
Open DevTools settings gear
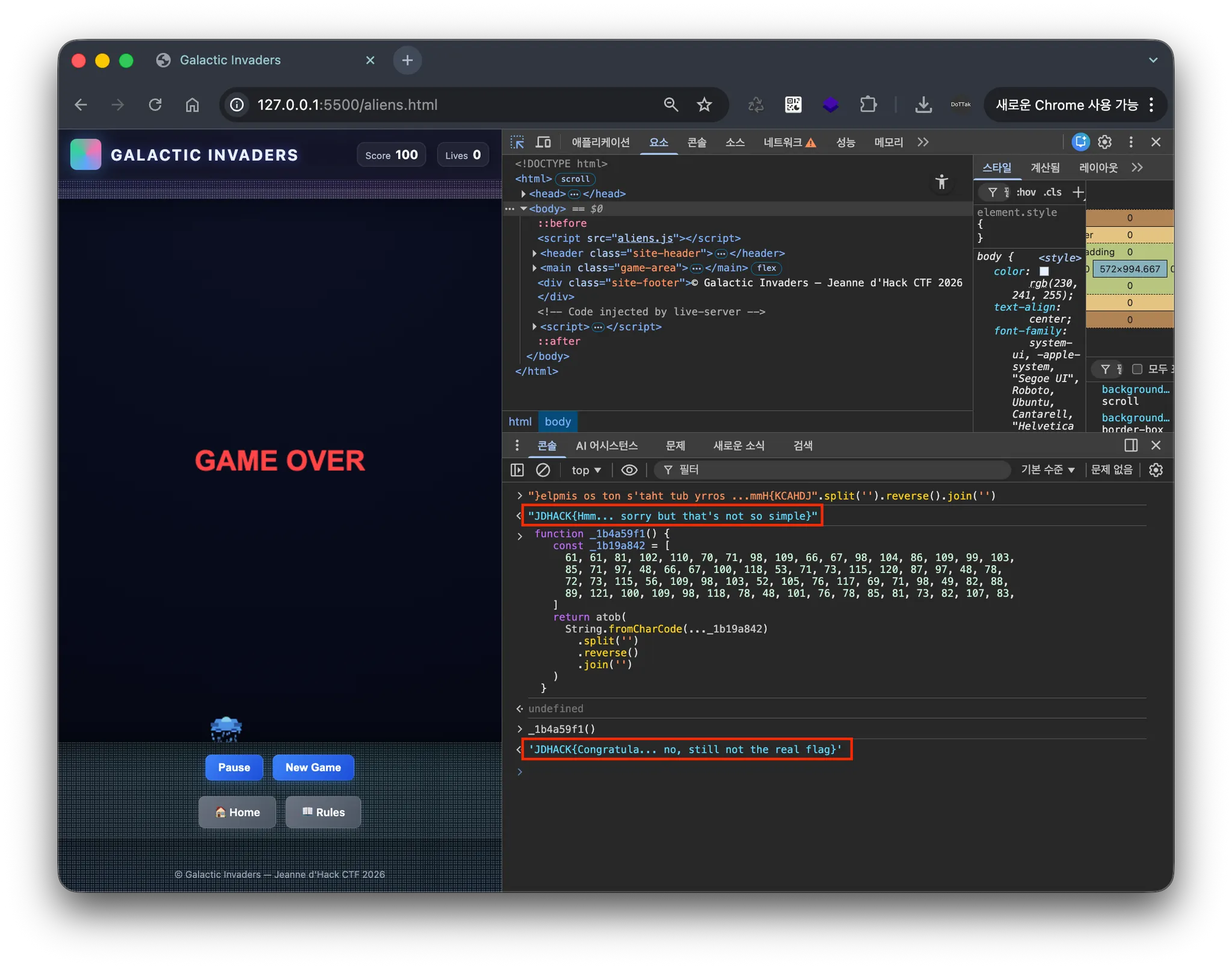[1104, 142]
